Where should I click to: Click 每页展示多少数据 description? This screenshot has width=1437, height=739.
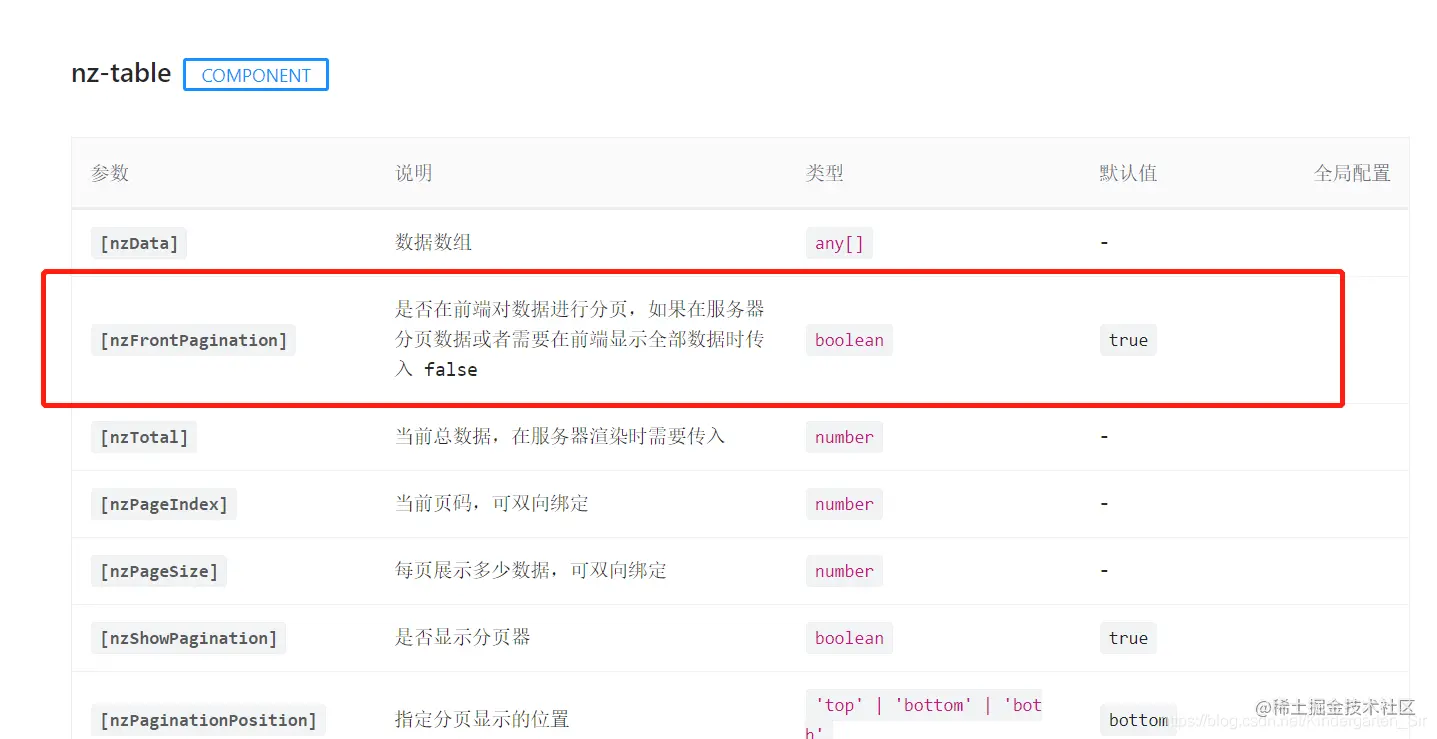point(531,570)
